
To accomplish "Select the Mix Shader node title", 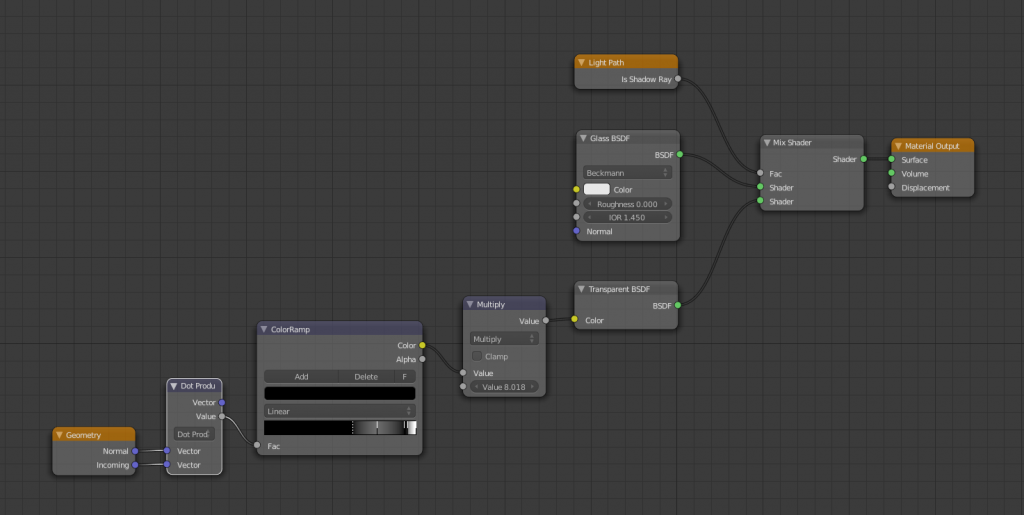I will click(792, 142).
